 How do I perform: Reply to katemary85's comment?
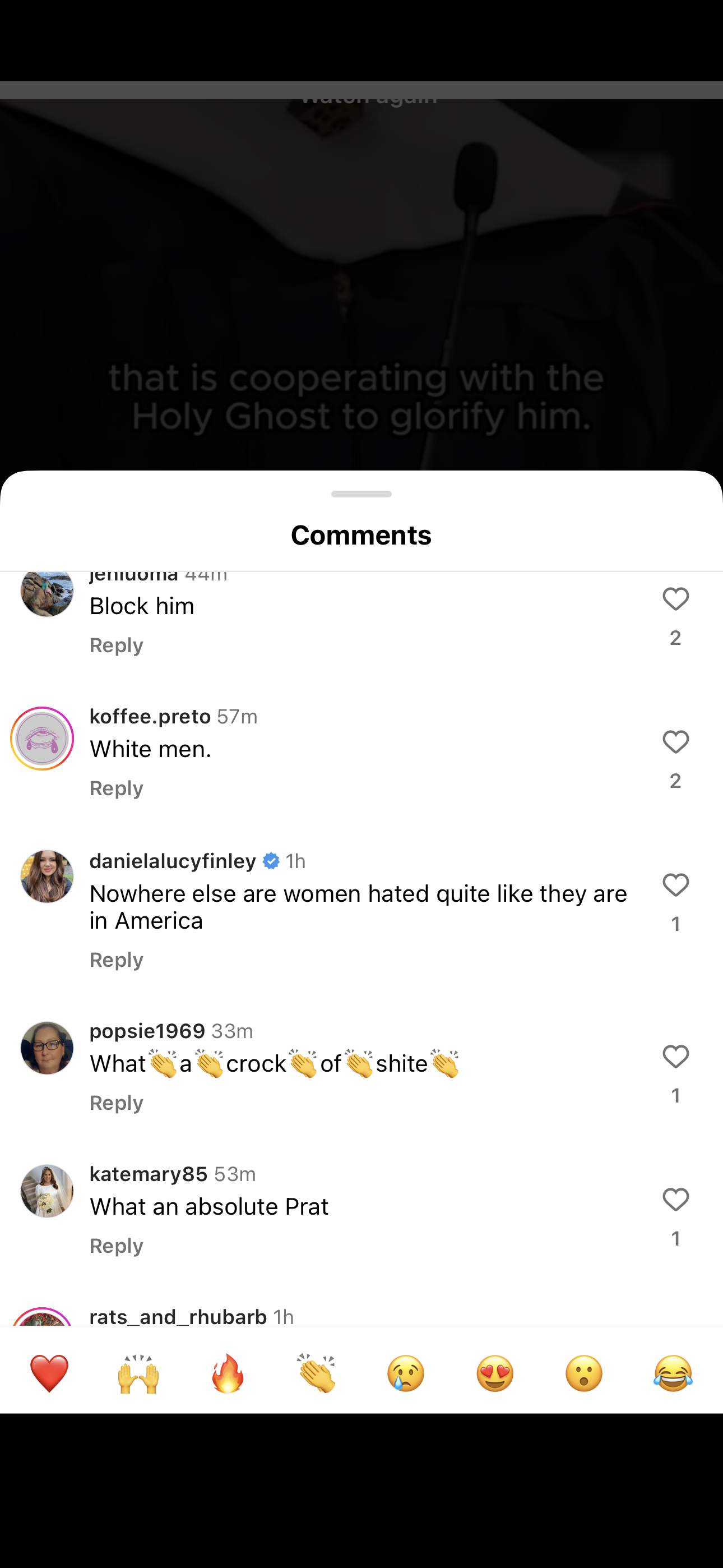pos(116,1246)
